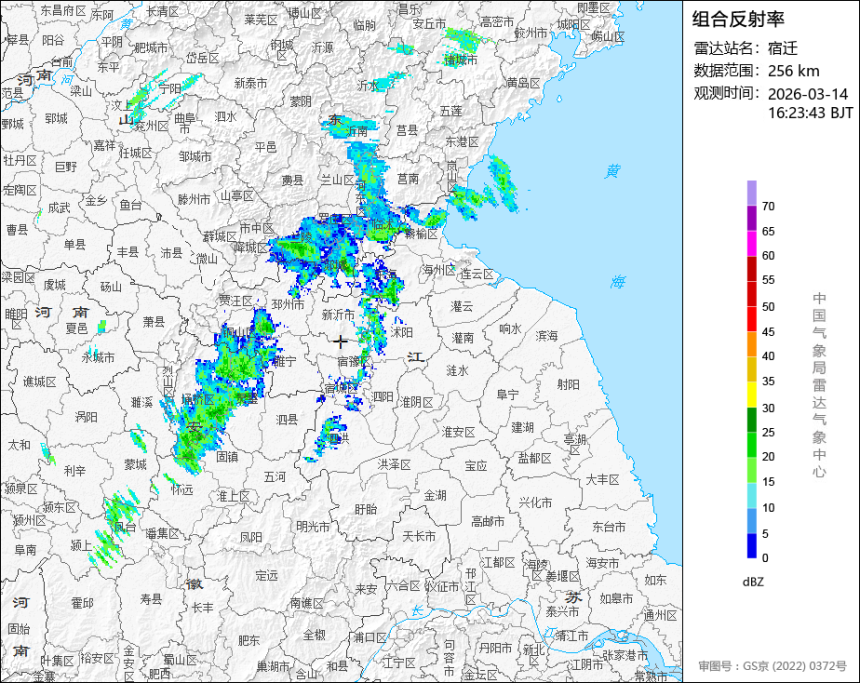860x683 pixels.
Task: Click the 宝应 map label
Action: click(476, 466)
